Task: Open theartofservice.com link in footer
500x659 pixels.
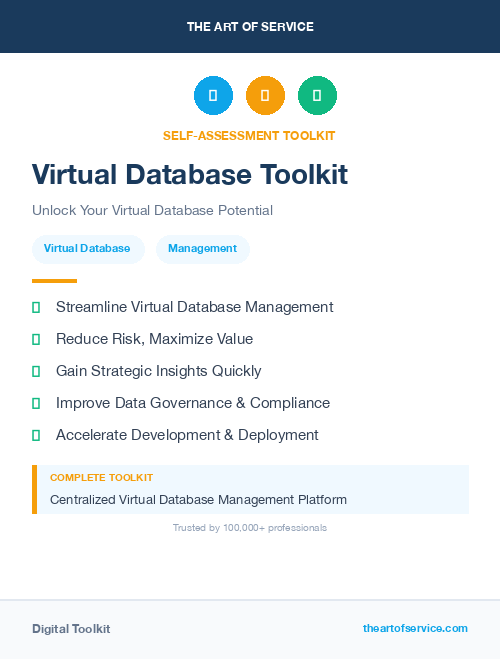Action: [415, 628]
